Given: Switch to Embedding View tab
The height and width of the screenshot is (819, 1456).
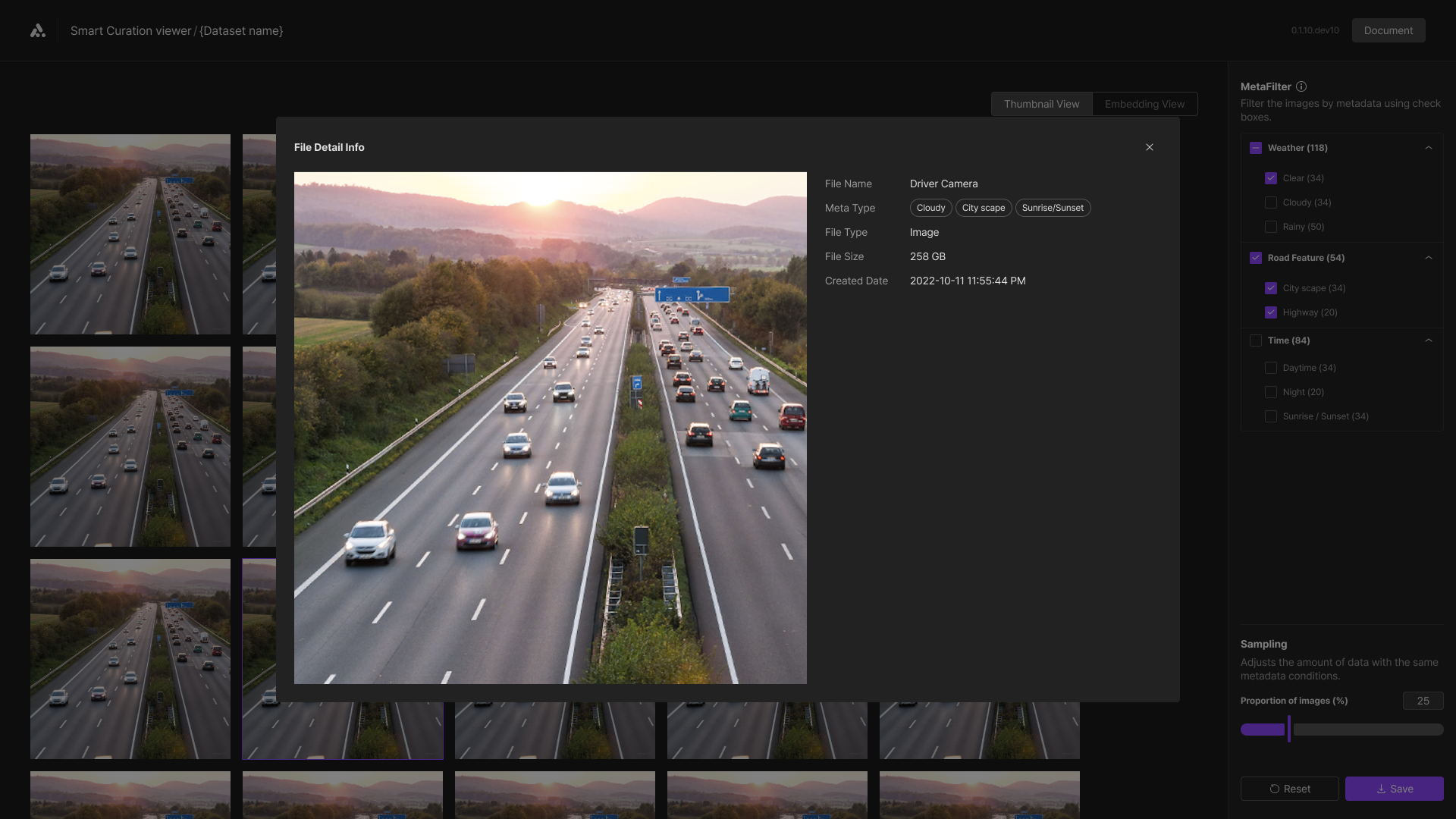Looking at the screenshot, I should pyautogui.click(x=1144, y=104).
